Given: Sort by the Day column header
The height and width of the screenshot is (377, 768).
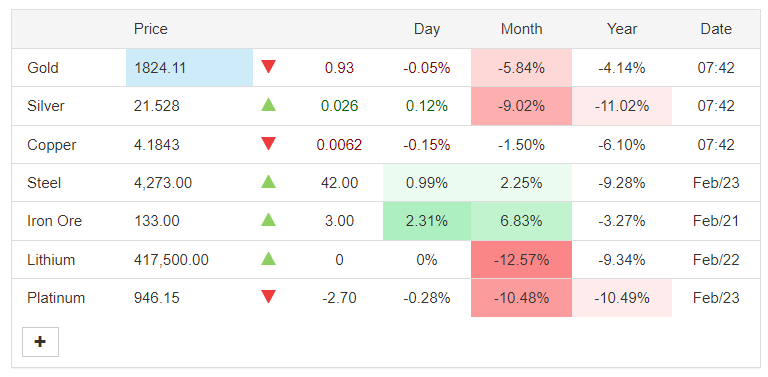Looking at the screenshot, I should (x=427, y=29).
